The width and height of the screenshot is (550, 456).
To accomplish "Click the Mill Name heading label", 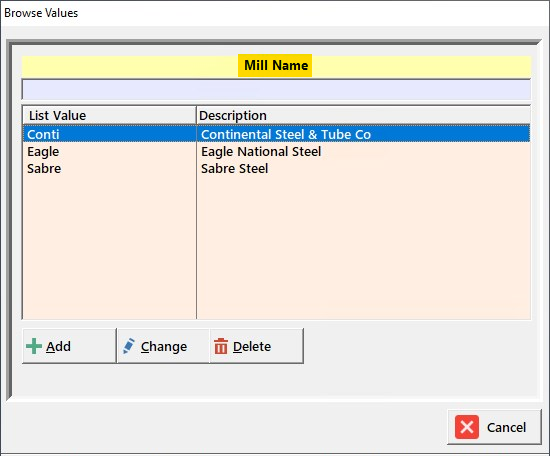I will 276,66.
